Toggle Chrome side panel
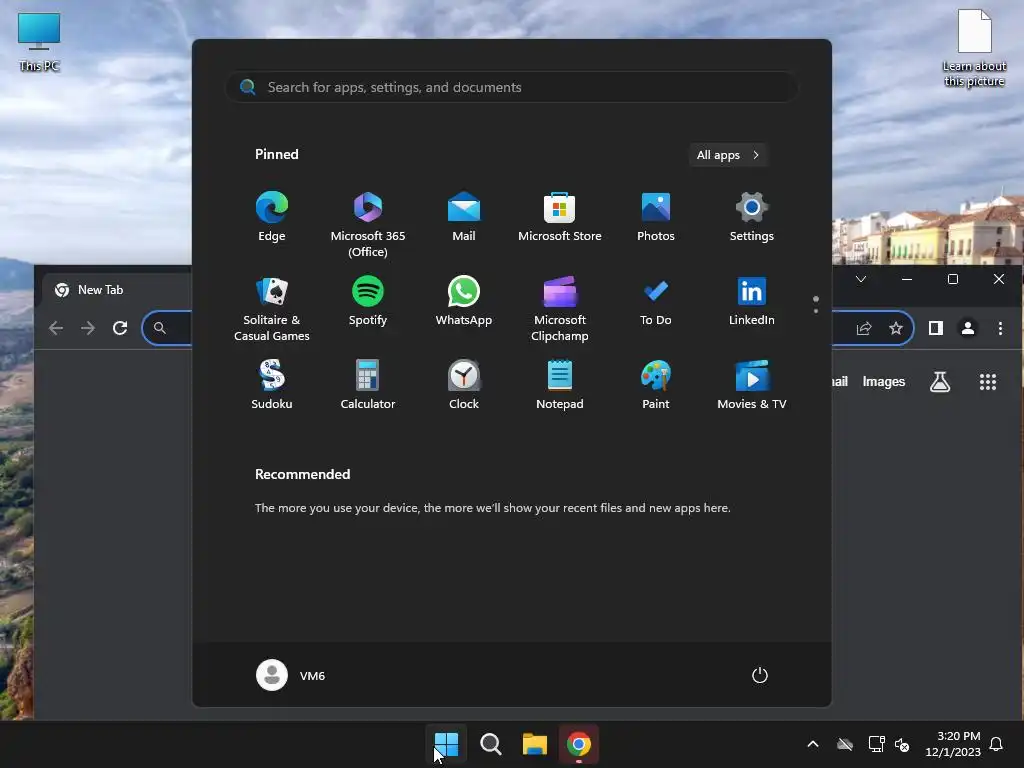This screenshot has width=1024, height=768. point(936,328)
